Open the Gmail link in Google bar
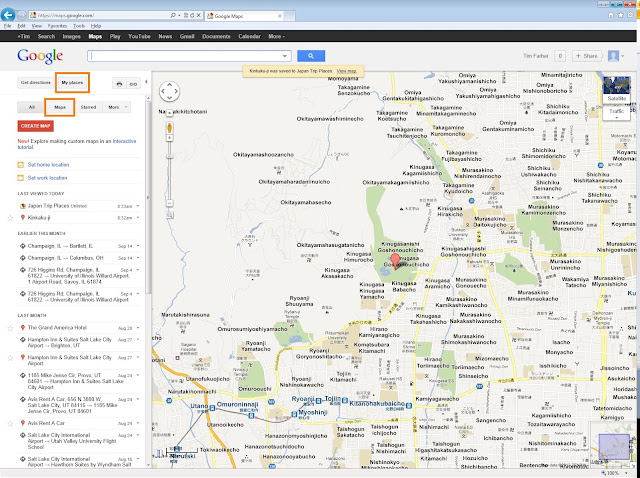 [187, 36]
